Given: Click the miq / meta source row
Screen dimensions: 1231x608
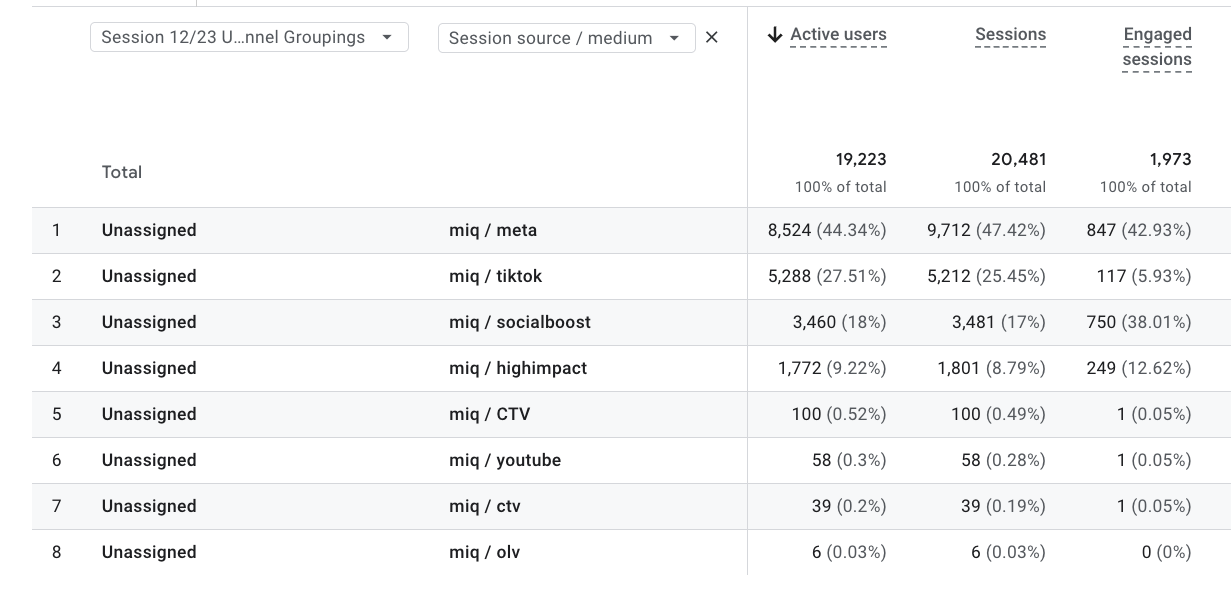Looking at the screenshot, I should 494,230.
